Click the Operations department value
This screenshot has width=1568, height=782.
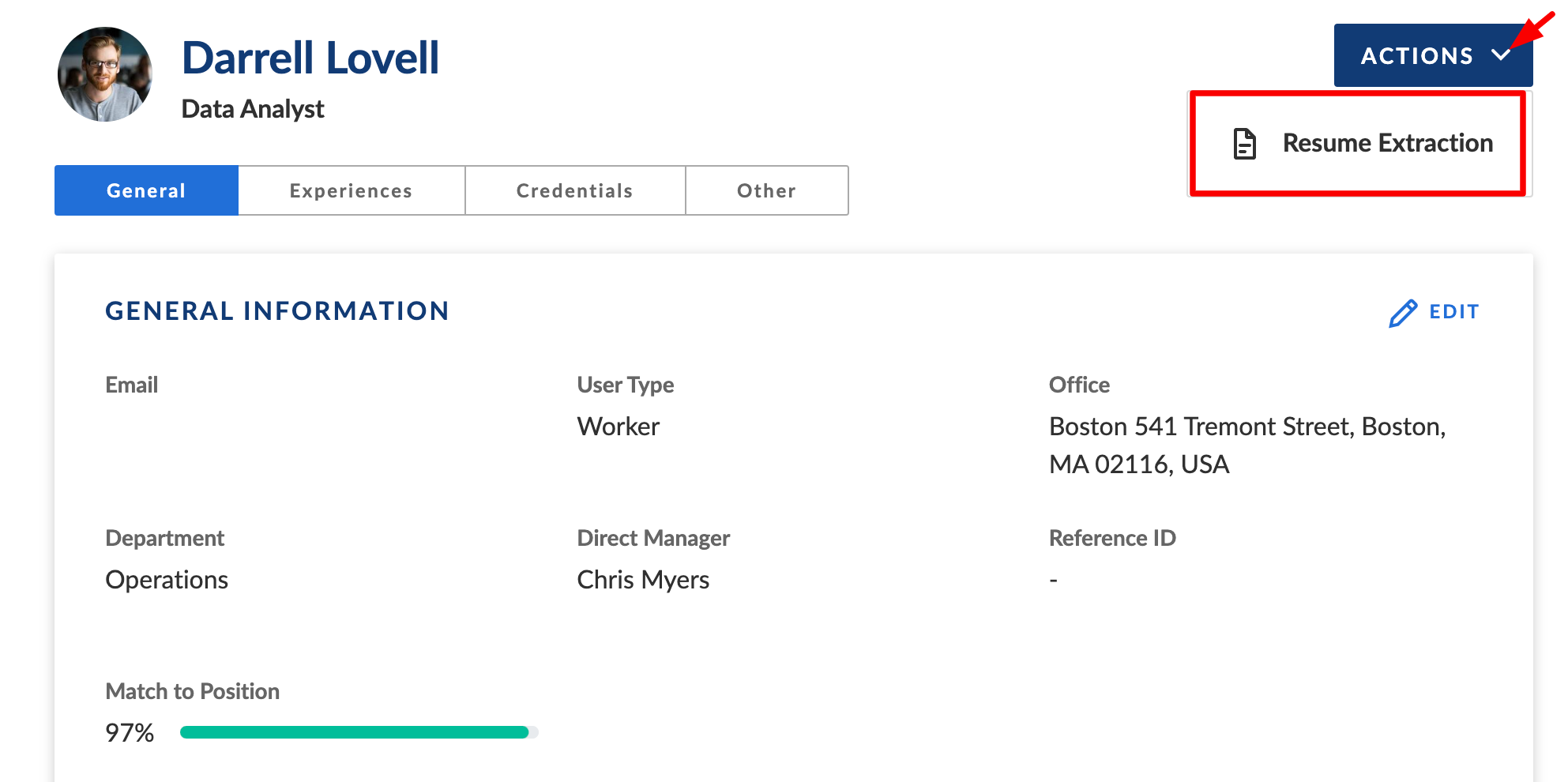pyautogui.click(x=167, y=580)
